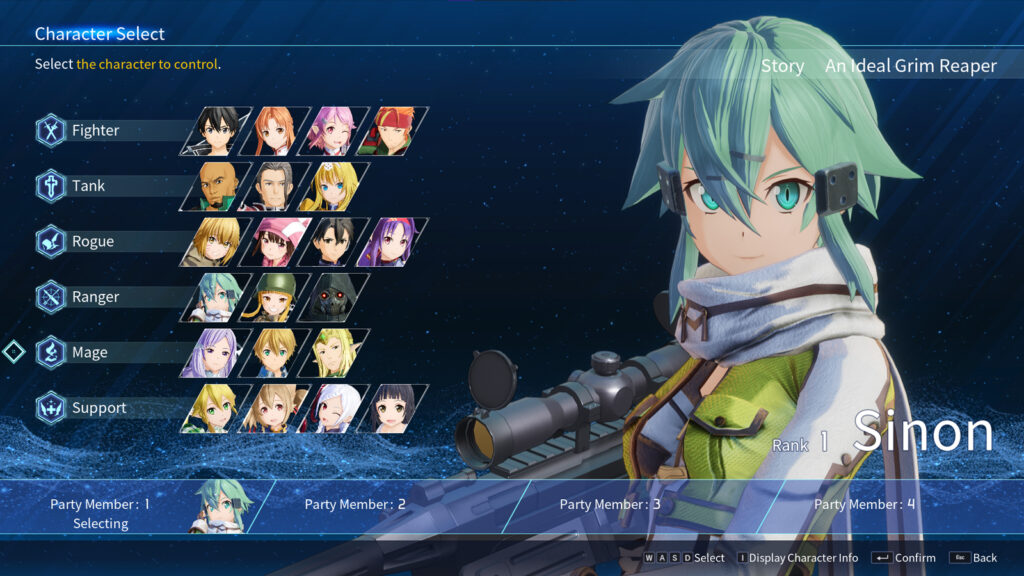This screenshot has width=1024, height=576.
Task: Click the Confirm prompt
Action: pos(904,558)
